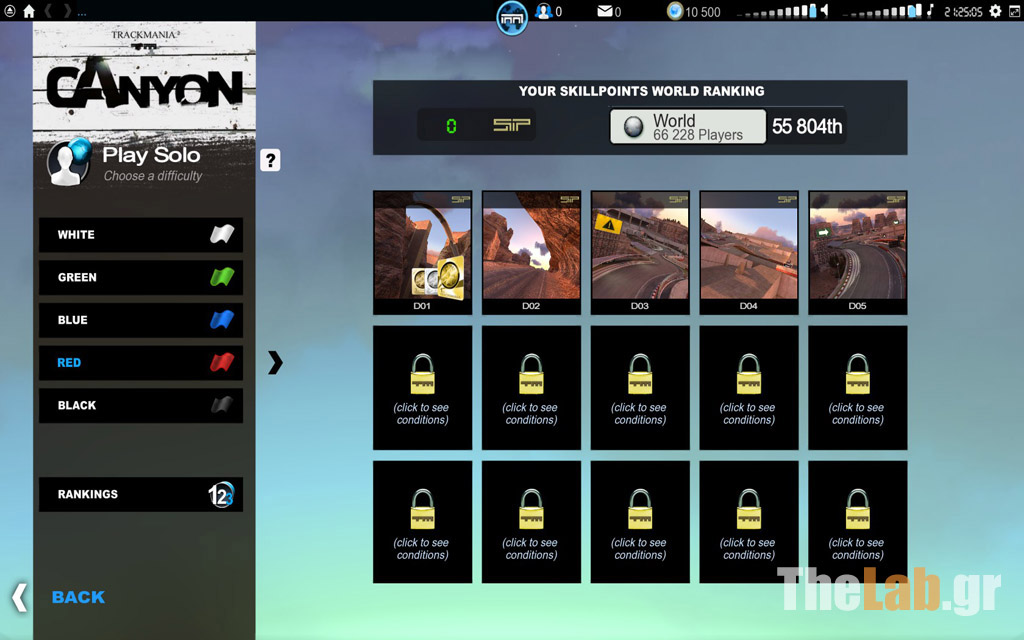The height and width of the screenshot is (640, 1024).
Task: Mute sound with the speaker icon
Action: [x=825, y=10]
